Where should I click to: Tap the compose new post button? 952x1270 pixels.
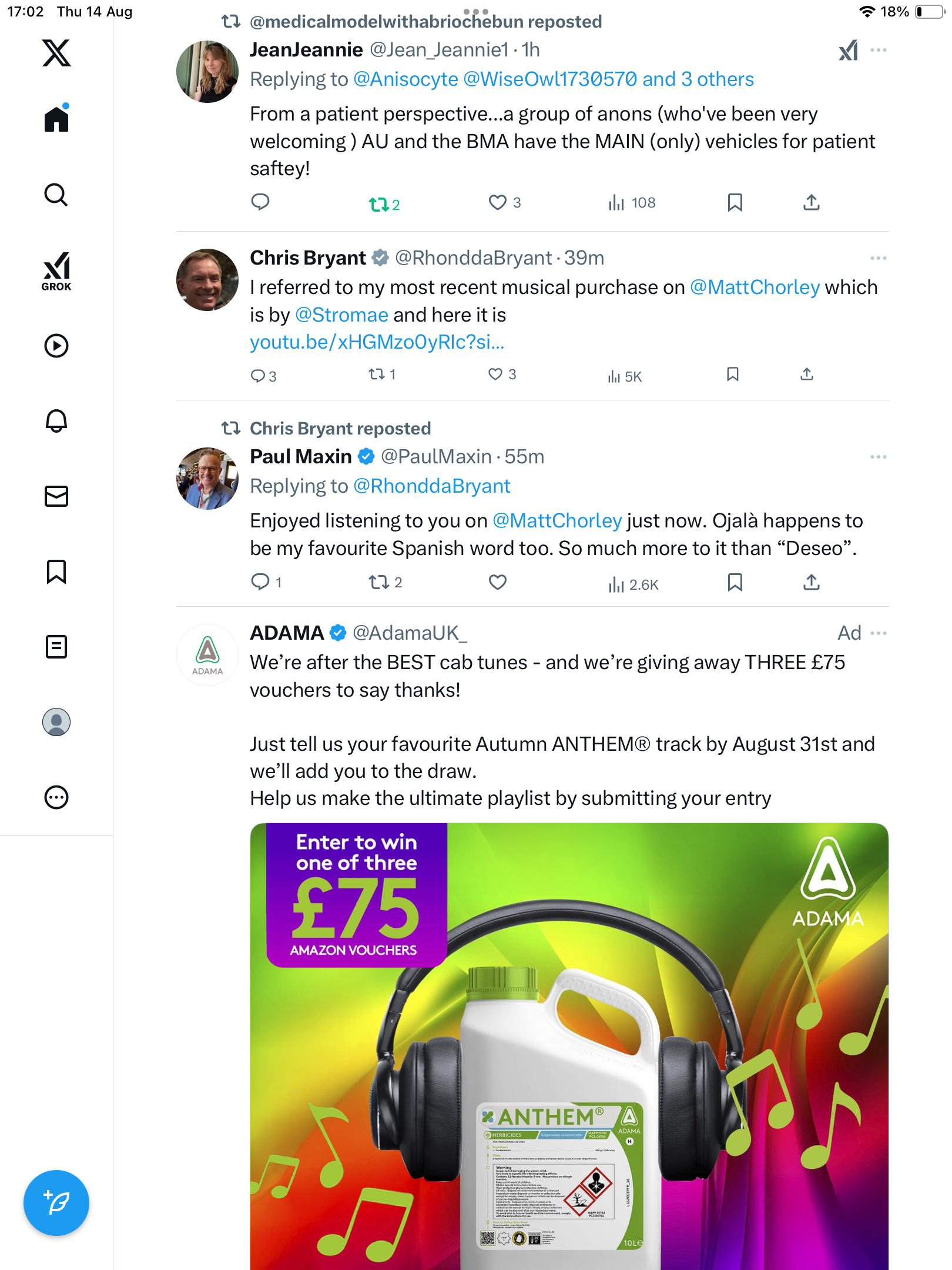56,1203
